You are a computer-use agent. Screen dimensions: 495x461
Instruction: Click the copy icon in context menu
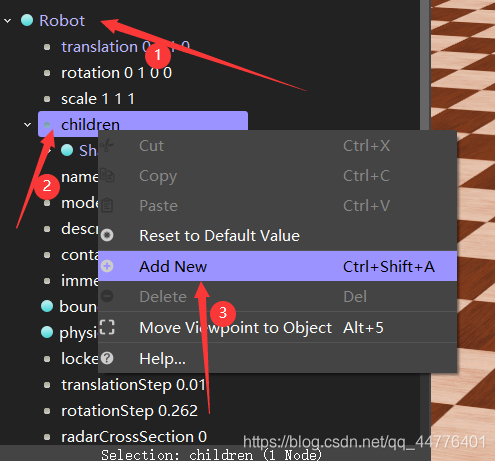point(107,175)
